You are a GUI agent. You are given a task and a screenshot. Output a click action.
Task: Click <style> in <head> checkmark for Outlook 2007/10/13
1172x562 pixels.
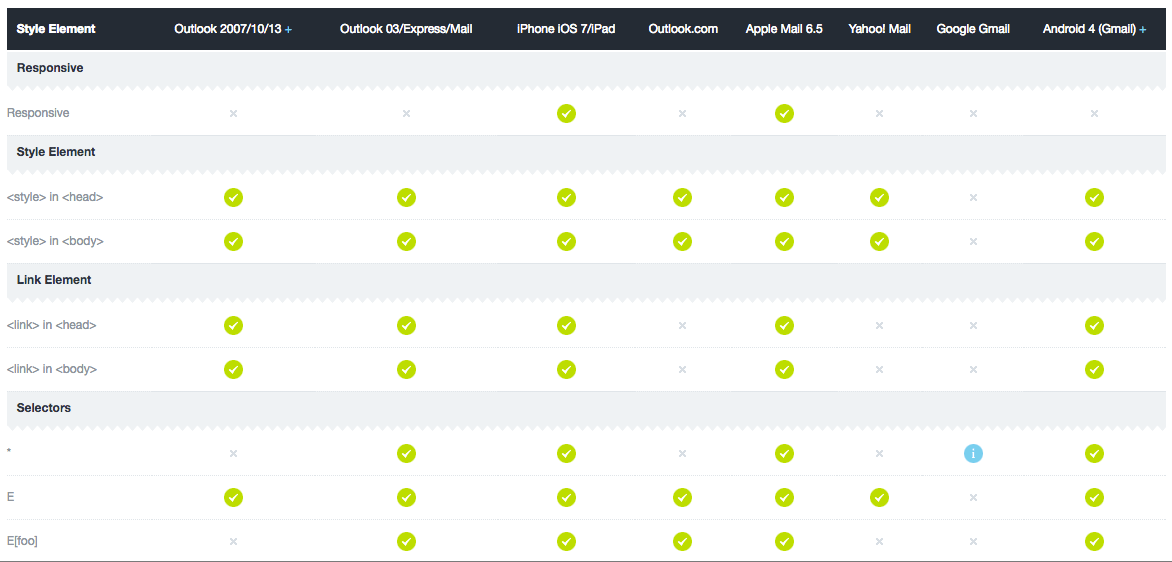pos(233,197)
